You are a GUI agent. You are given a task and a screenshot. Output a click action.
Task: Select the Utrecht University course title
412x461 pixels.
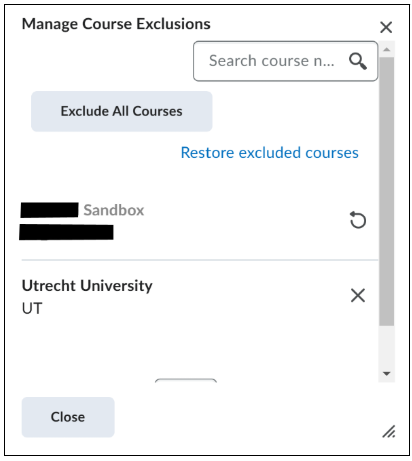point(87,286)
